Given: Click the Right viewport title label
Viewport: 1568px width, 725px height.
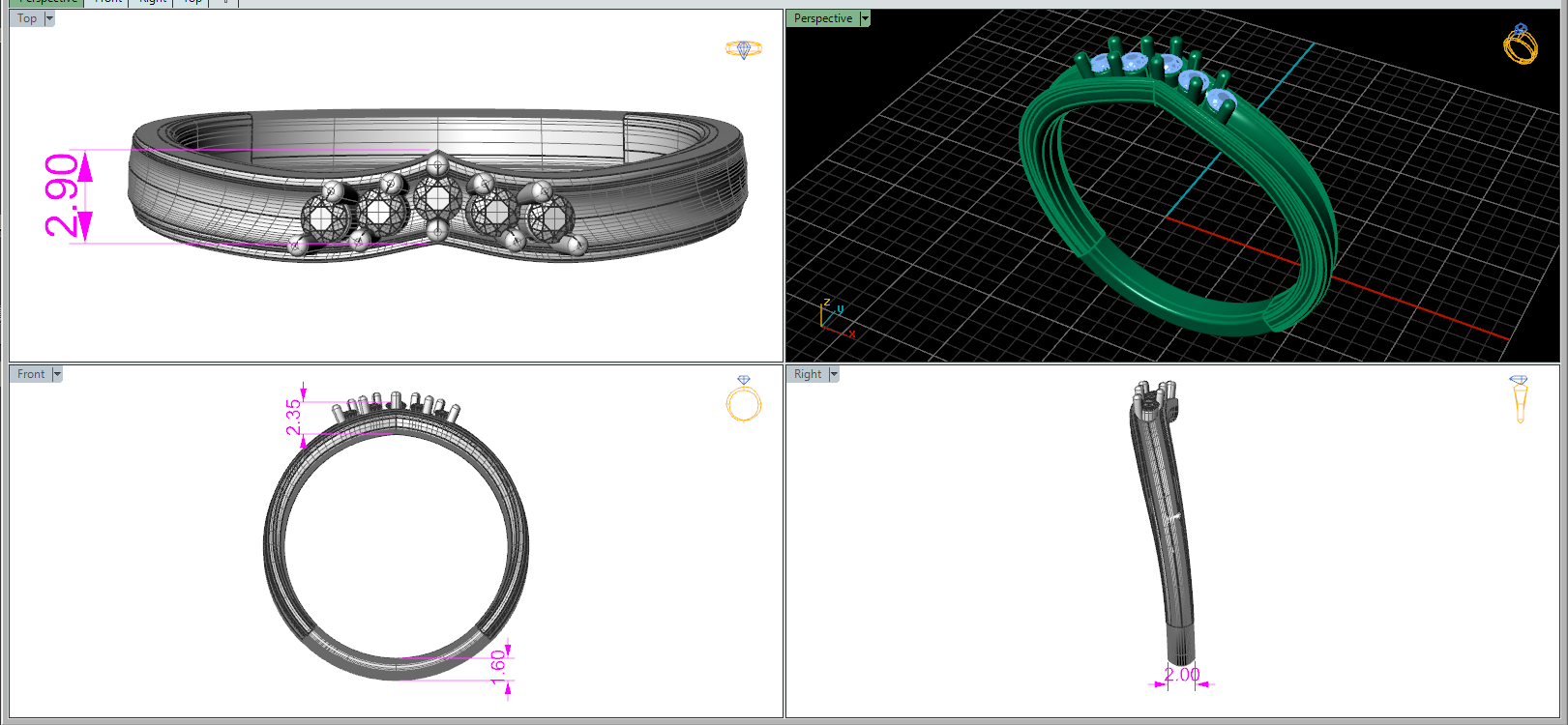Looking at the screenshot, I should coord(808,374).
